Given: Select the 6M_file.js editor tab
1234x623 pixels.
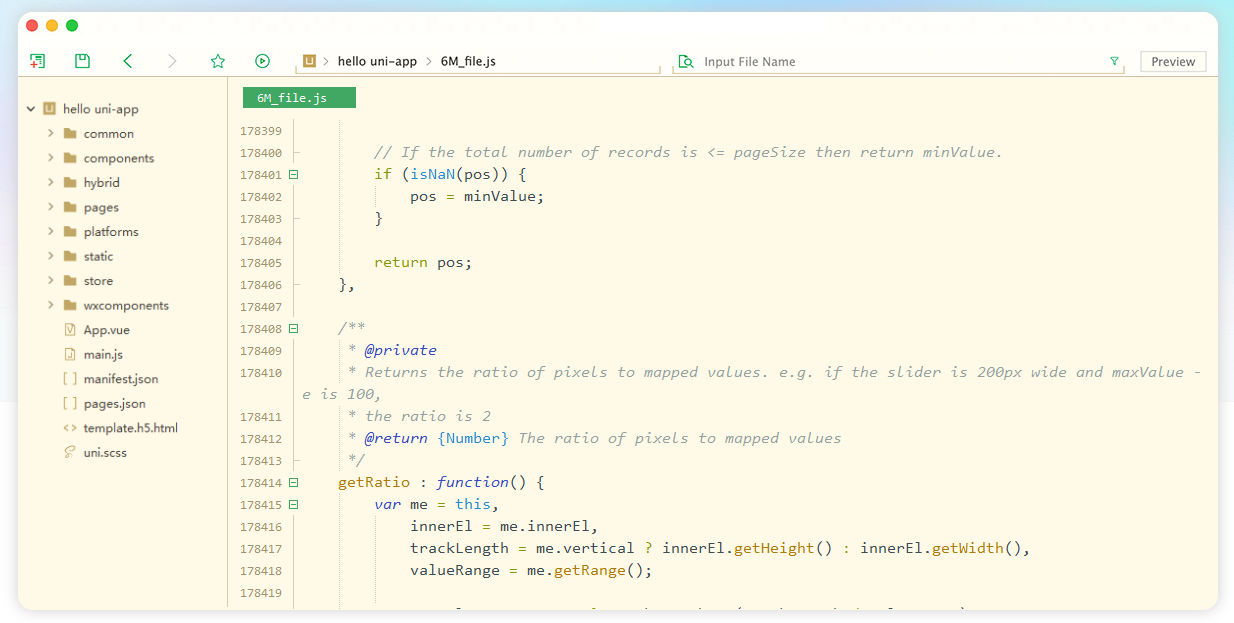Looking at the screenshot, I should point(299,98).
